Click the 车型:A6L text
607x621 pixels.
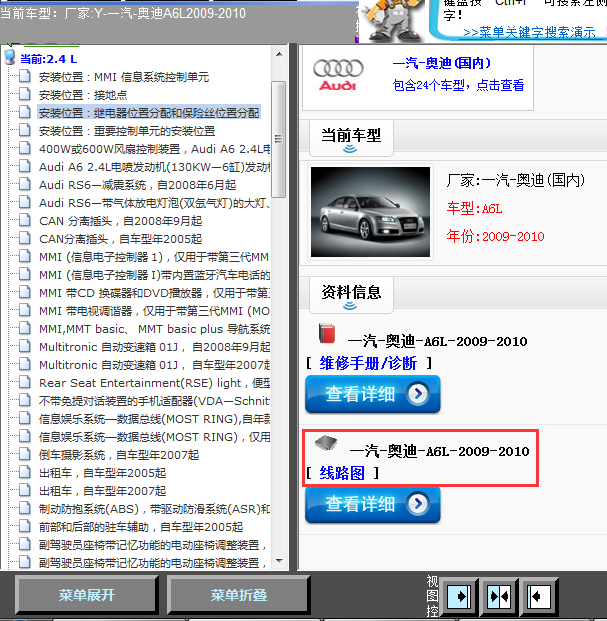tap(474, 208)
